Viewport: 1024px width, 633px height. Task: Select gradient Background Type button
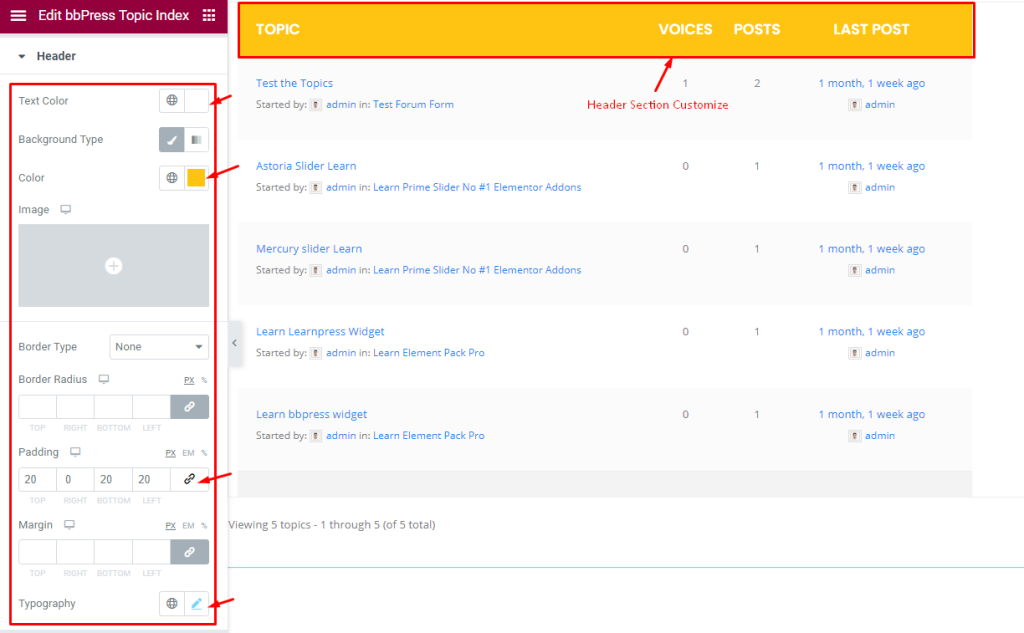tap(197, 139)
